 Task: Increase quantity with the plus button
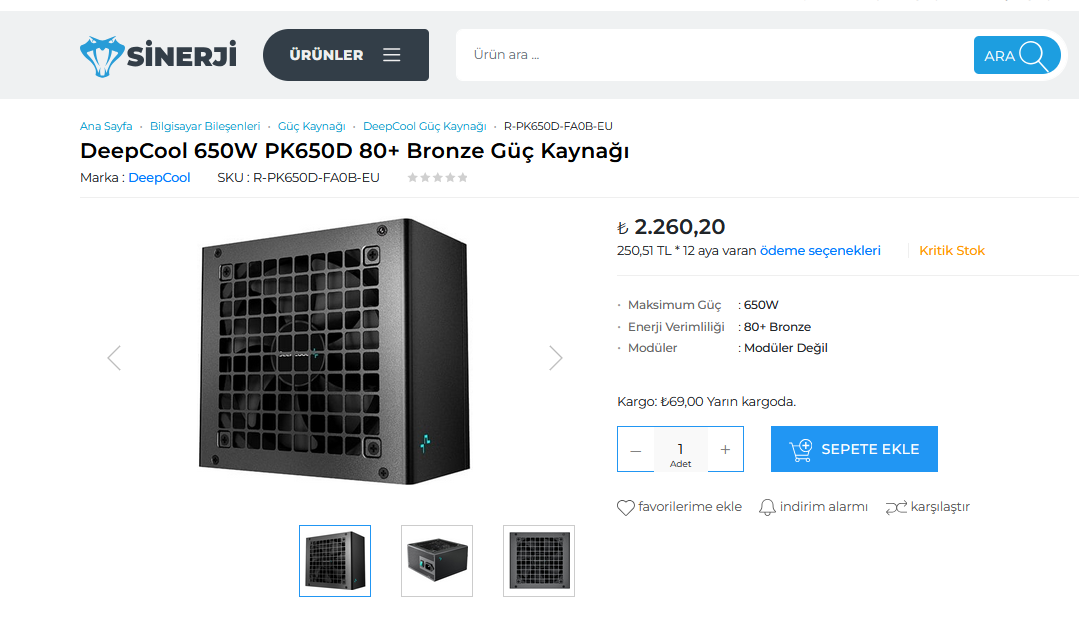(x=725, y=450)
